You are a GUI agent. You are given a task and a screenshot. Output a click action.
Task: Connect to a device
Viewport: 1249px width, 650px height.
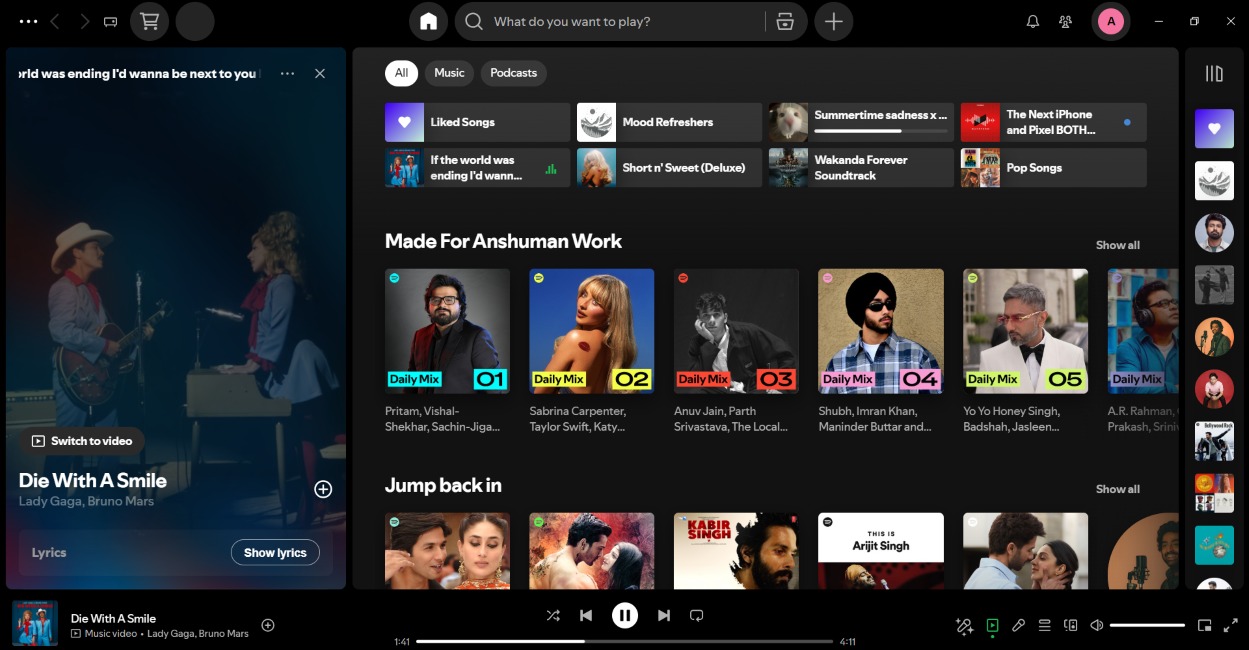tap(1070, 625)
